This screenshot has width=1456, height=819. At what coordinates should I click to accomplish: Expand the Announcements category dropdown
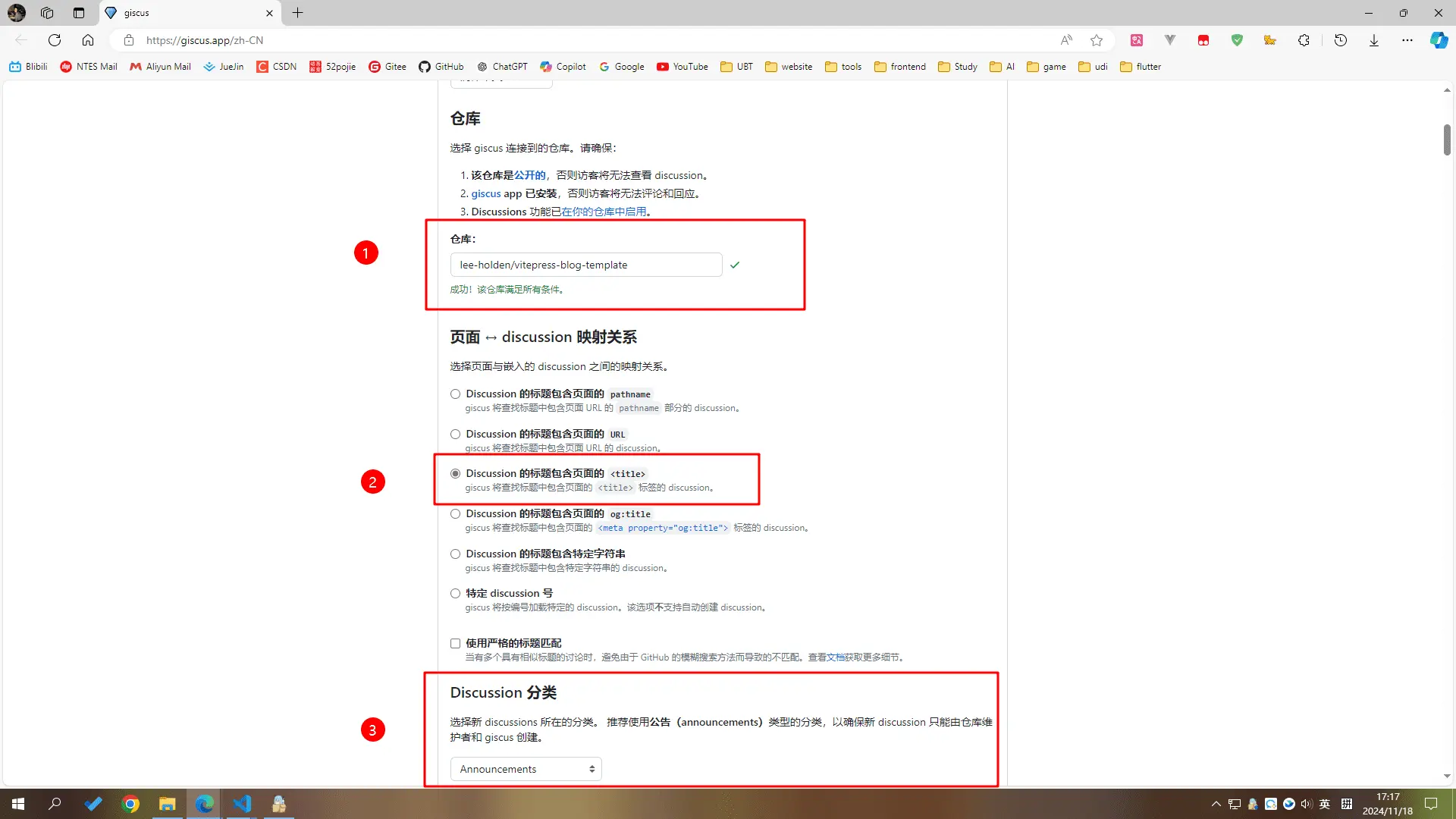tap(526, 769)
